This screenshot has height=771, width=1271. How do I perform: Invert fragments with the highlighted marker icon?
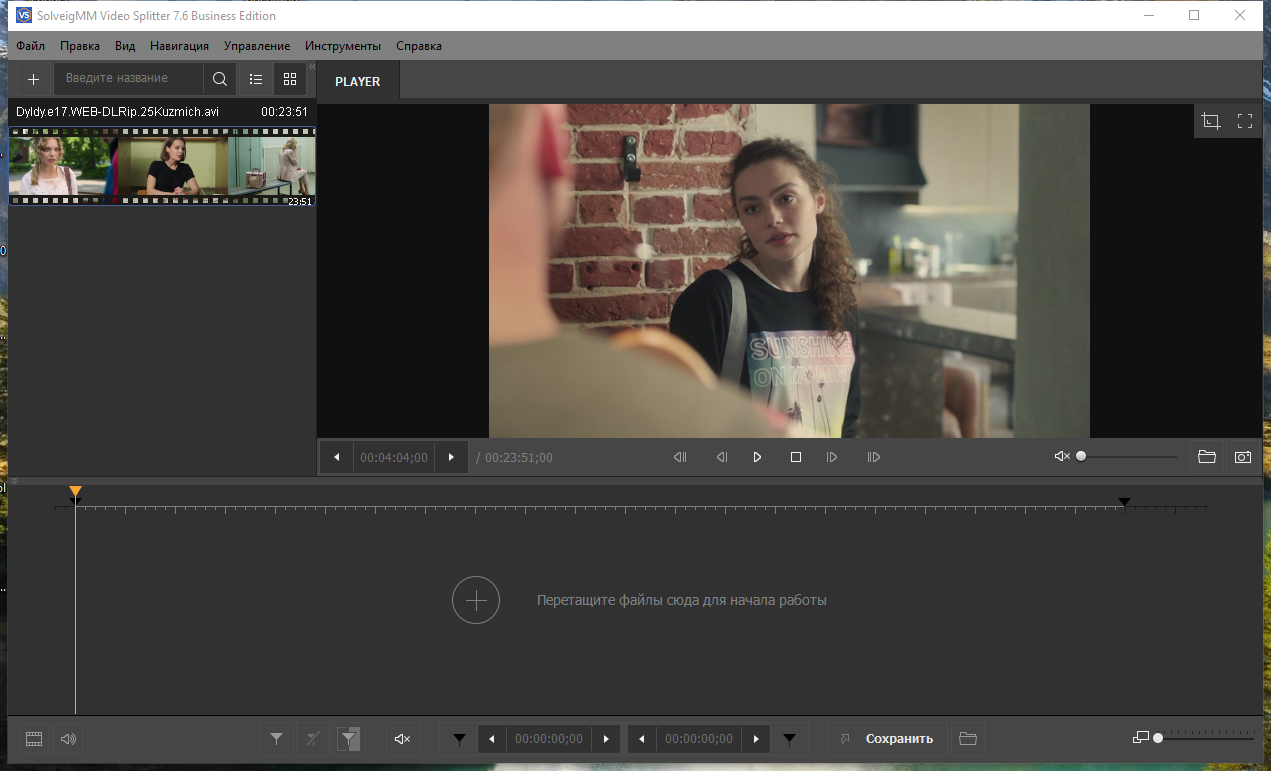(348, 739)
